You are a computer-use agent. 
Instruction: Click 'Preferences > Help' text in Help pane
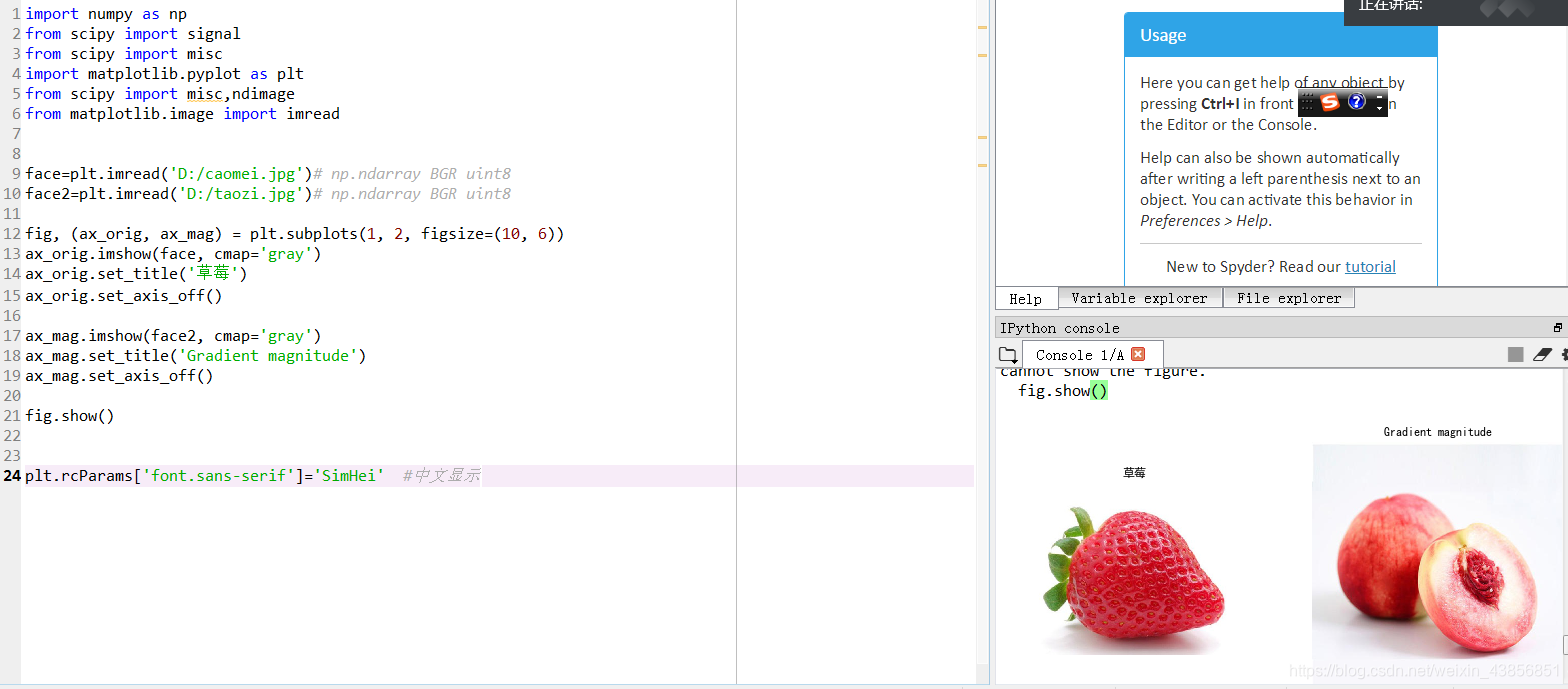pyautogui.click(x=1204, y=220)
